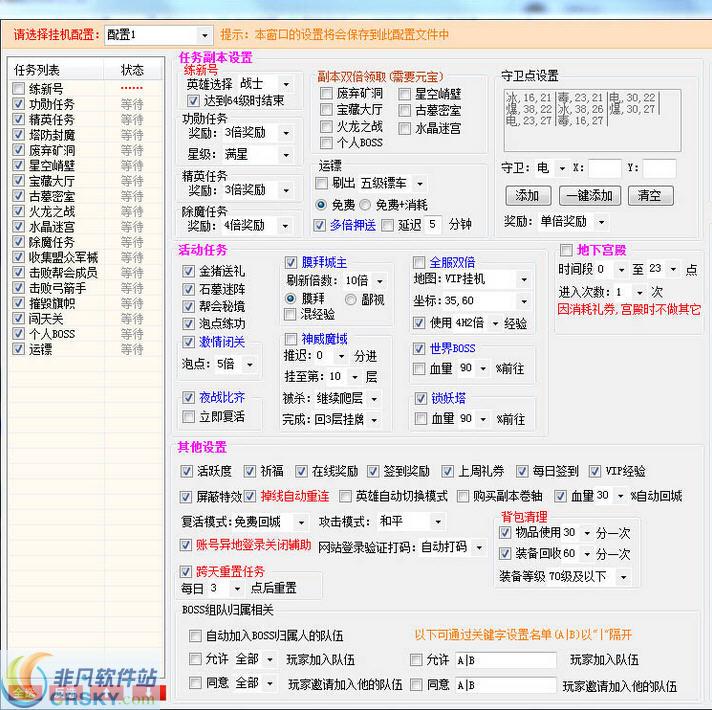Click the 守卫点设置 coordinates list box

(x=592, y=120)
